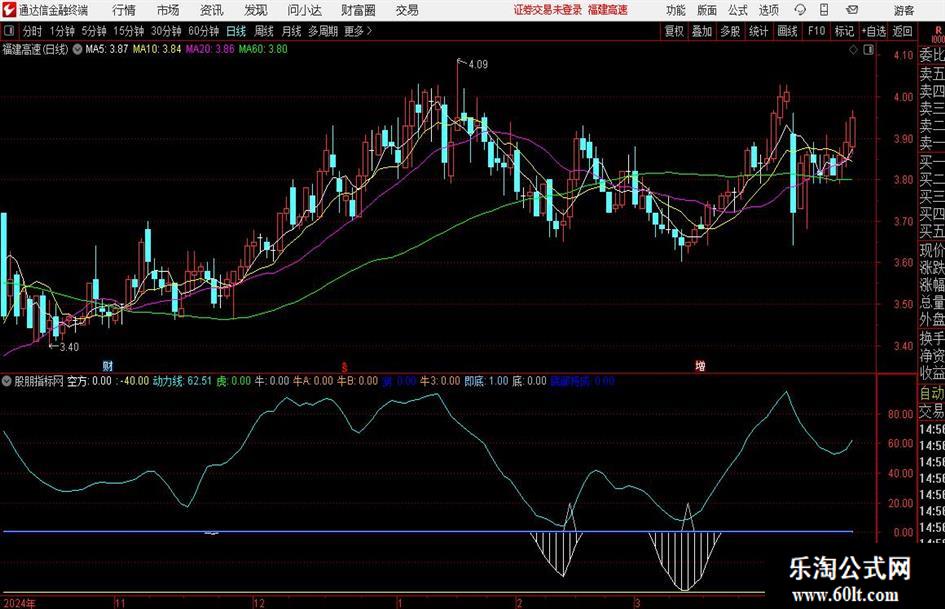Open the 多周期 multi-period view
This screenshot has height=609, width=945.
(x=322, y=31)
